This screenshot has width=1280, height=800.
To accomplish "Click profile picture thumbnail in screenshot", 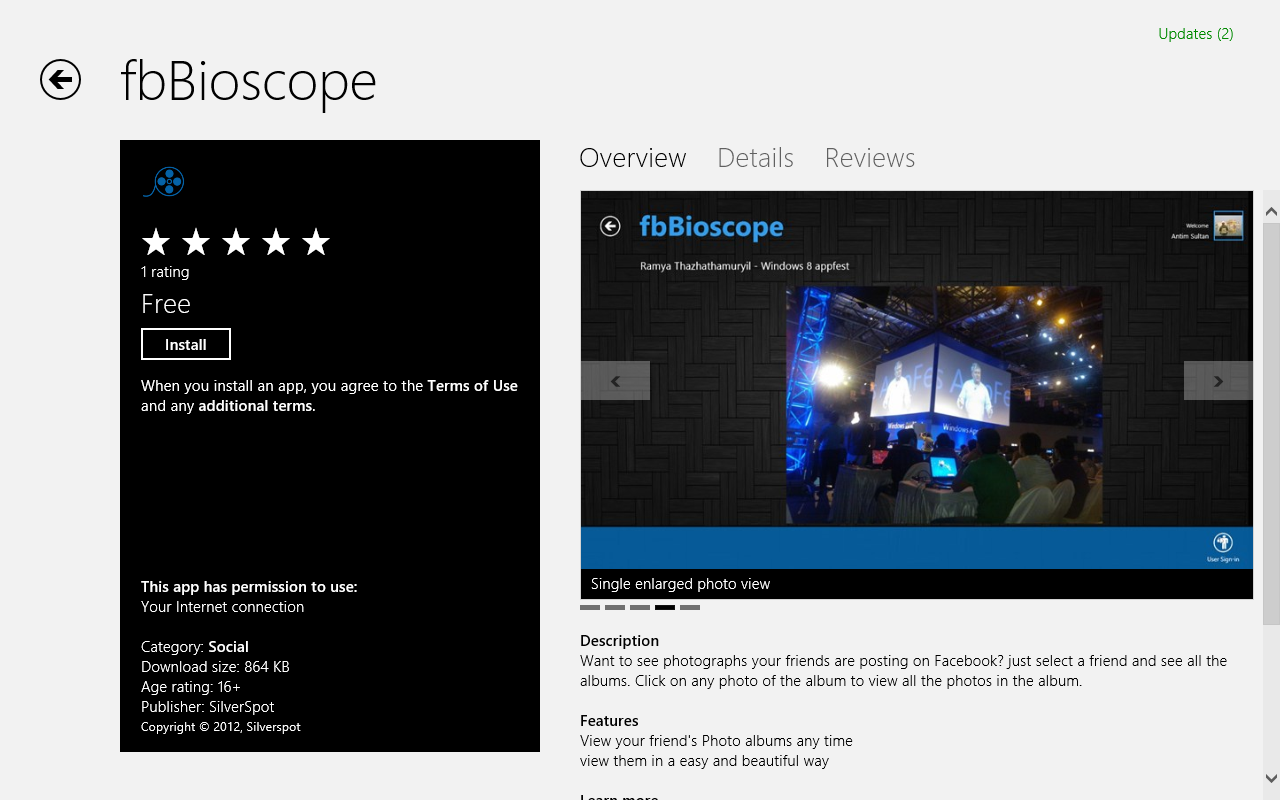I will click(x=1228, y=226).
